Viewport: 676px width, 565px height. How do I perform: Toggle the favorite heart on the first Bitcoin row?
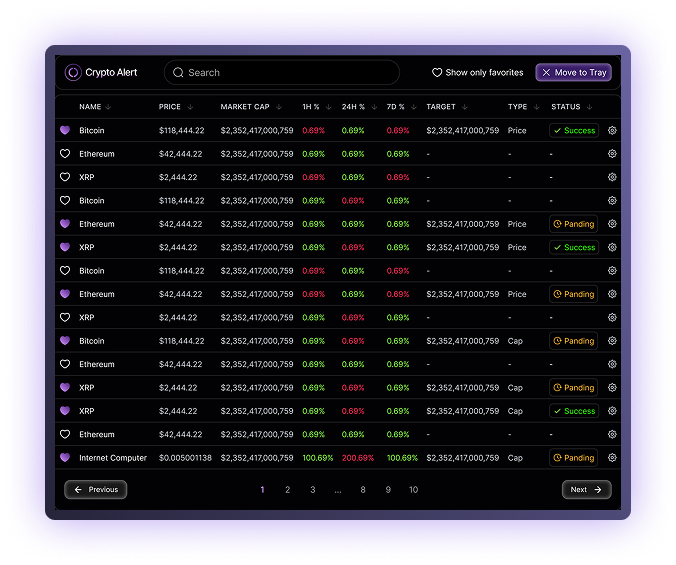65,130
